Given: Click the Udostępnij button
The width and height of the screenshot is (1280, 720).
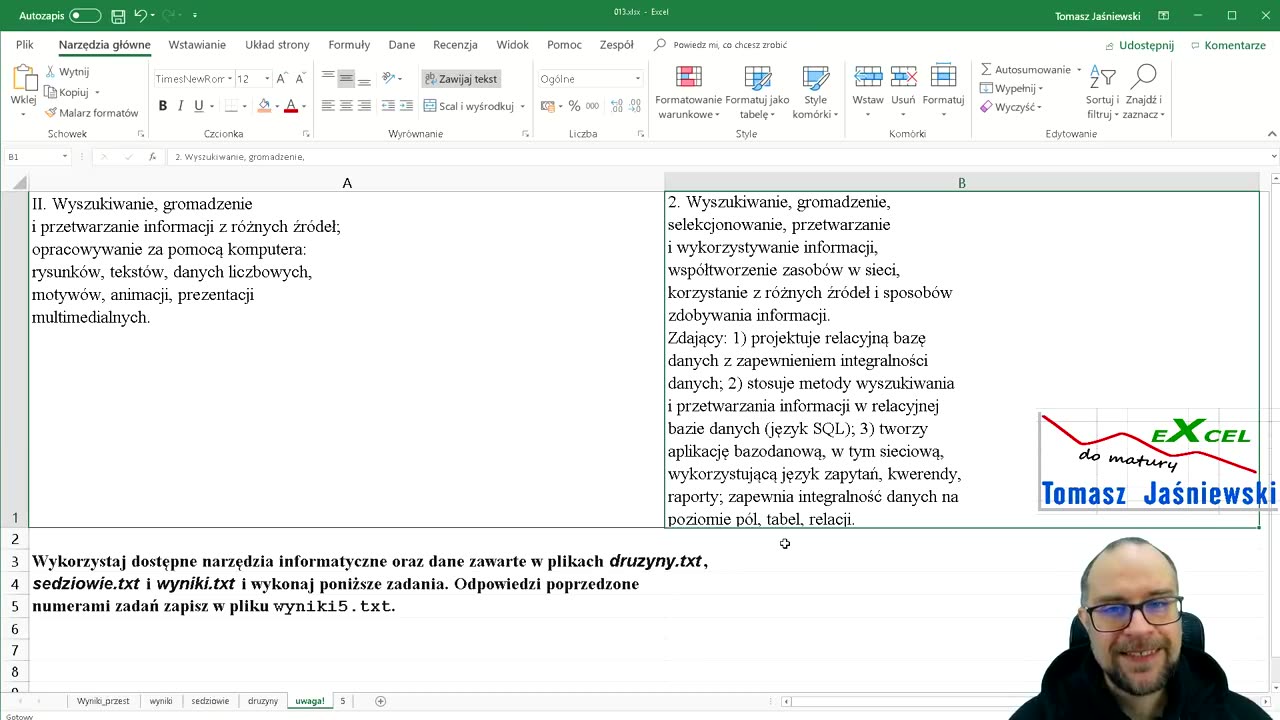Looking at the screenshot, I should coord(1139,45).
